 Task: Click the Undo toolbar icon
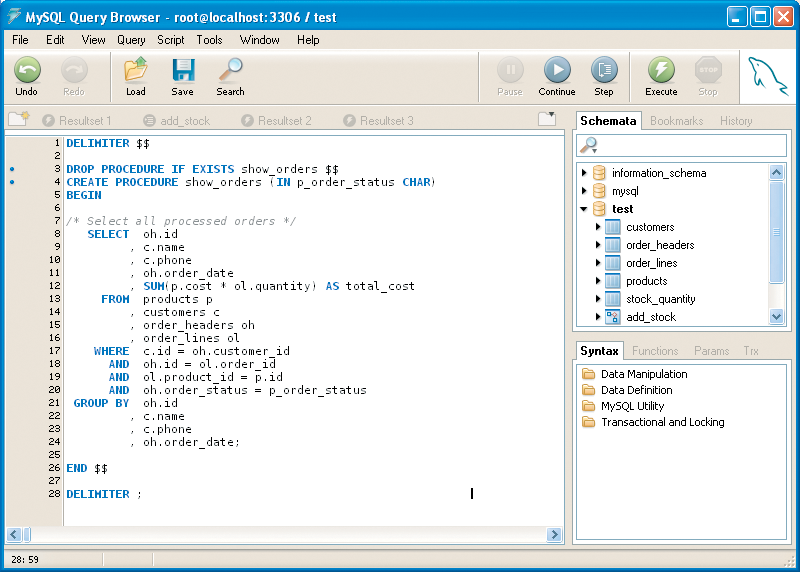pyautogui.click(x=27, y=69)
